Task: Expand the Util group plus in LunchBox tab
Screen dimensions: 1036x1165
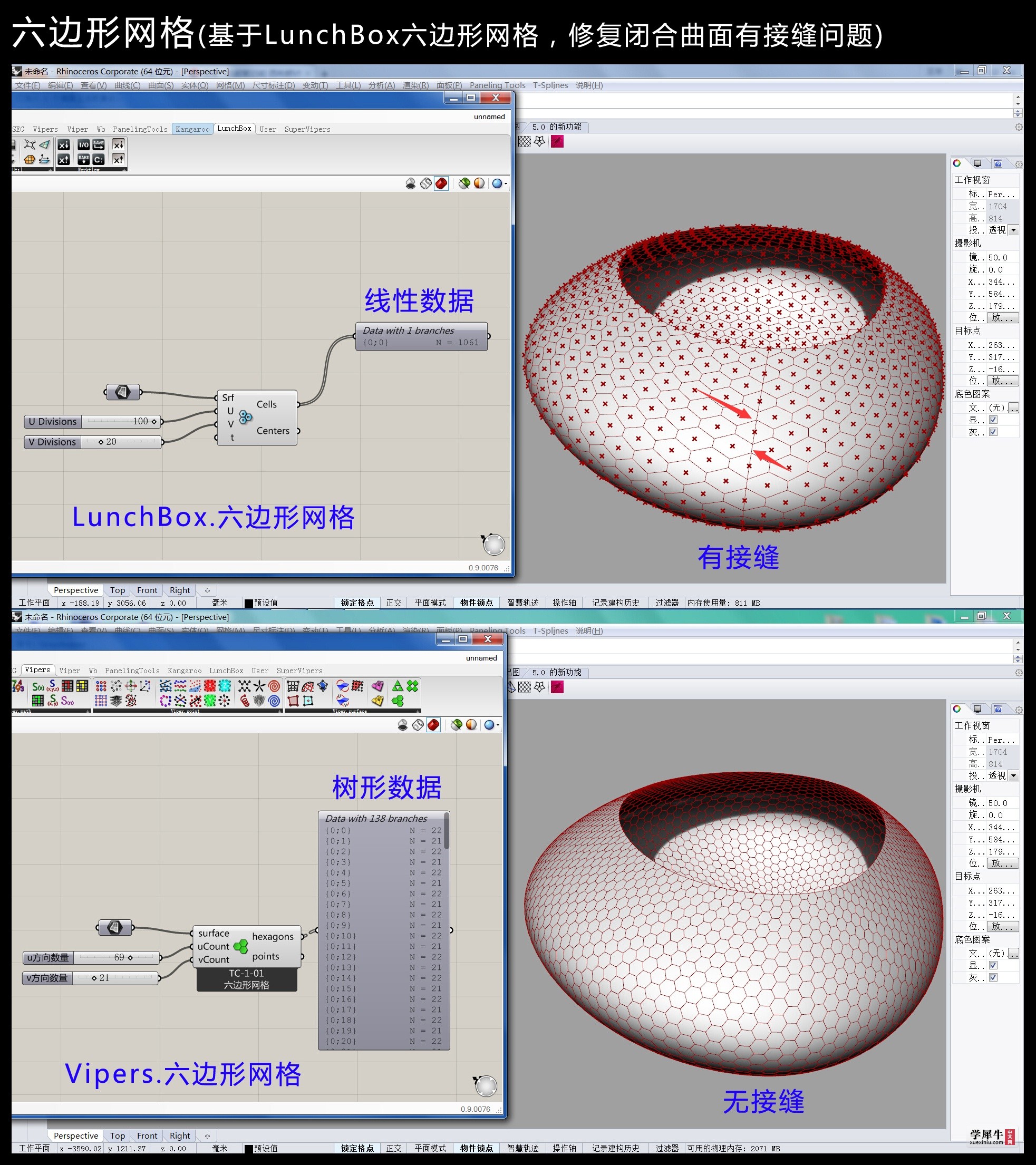Action: tap(51, 170)
